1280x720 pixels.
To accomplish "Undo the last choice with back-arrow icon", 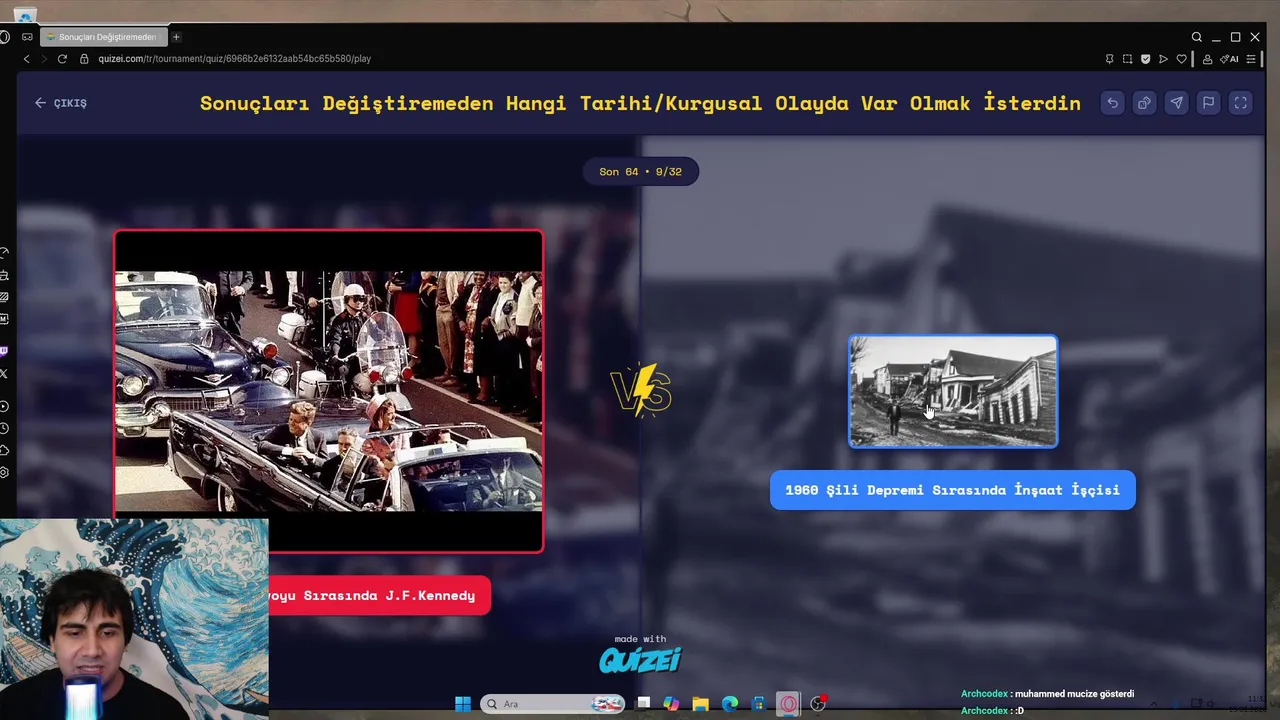I will (1112, 103).
